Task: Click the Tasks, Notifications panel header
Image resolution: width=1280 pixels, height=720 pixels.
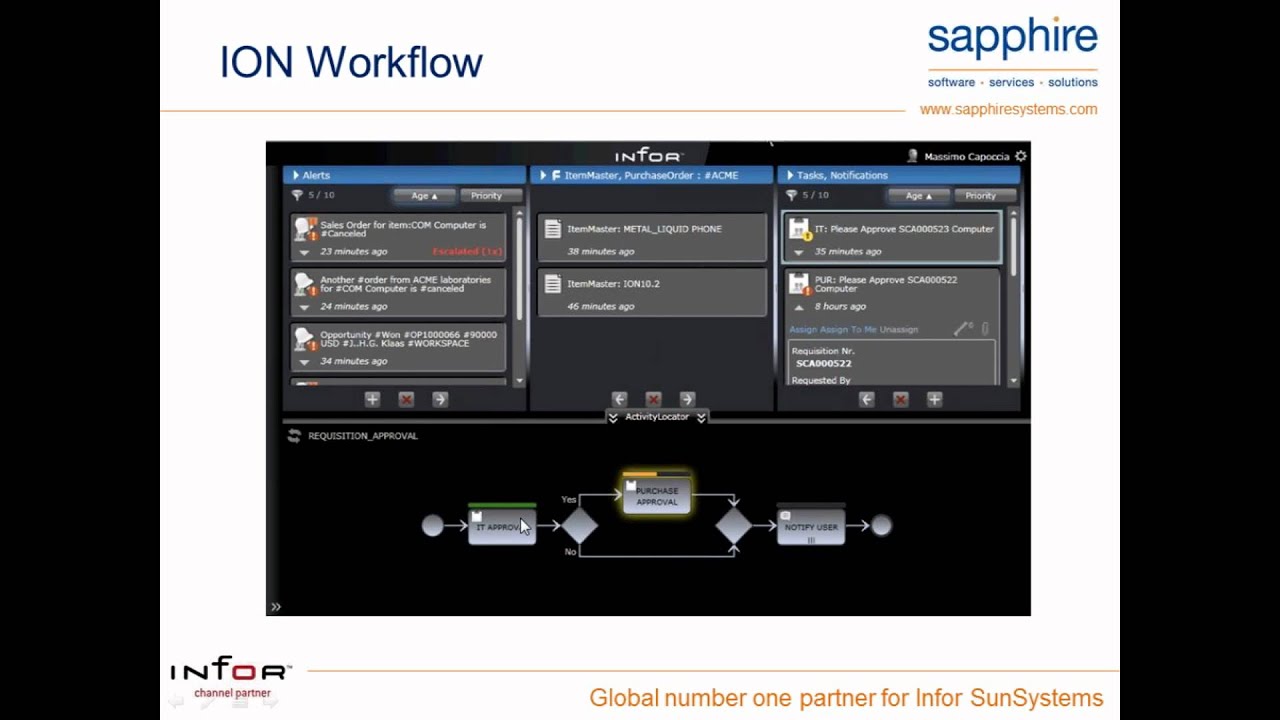Action: (x=899, y=175)
